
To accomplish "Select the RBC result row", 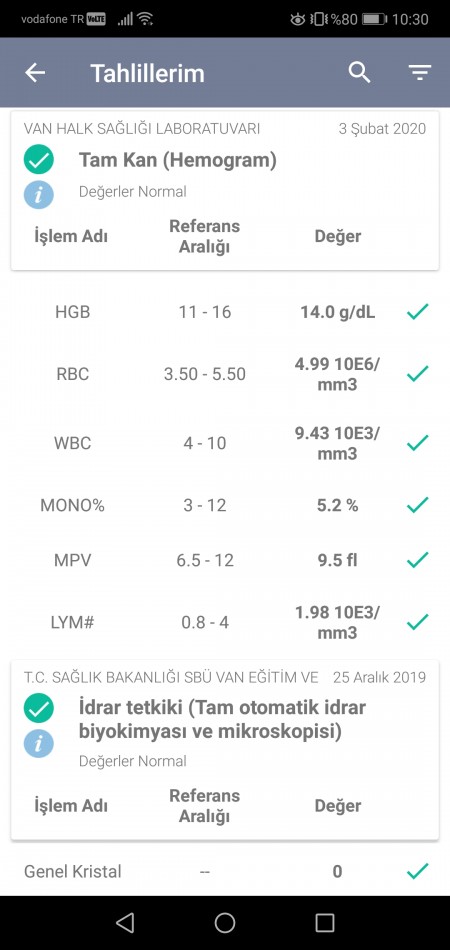I will click(x=225, y=374).
